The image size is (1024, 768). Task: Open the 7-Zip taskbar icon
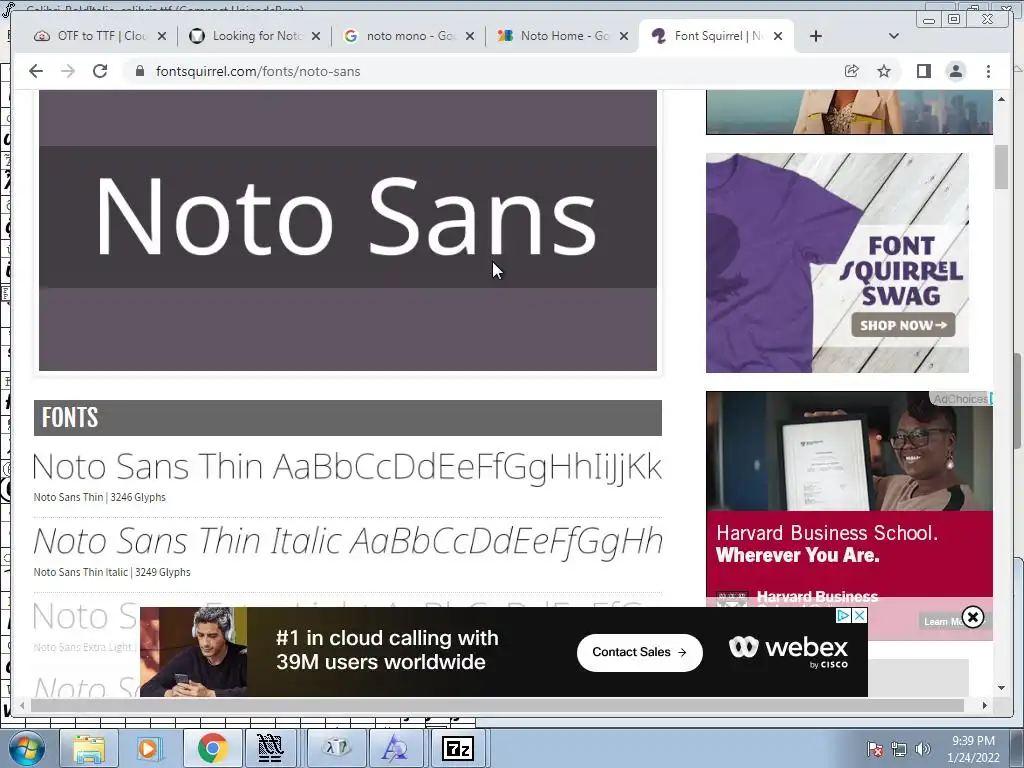click(x=458, y=748)
